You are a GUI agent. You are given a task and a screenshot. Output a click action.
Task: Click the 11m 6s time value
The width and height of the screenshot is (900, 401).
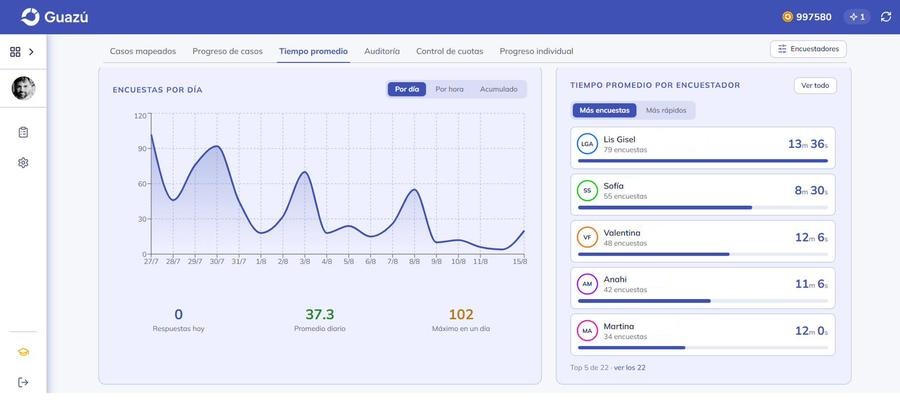(x=811, y=284)
